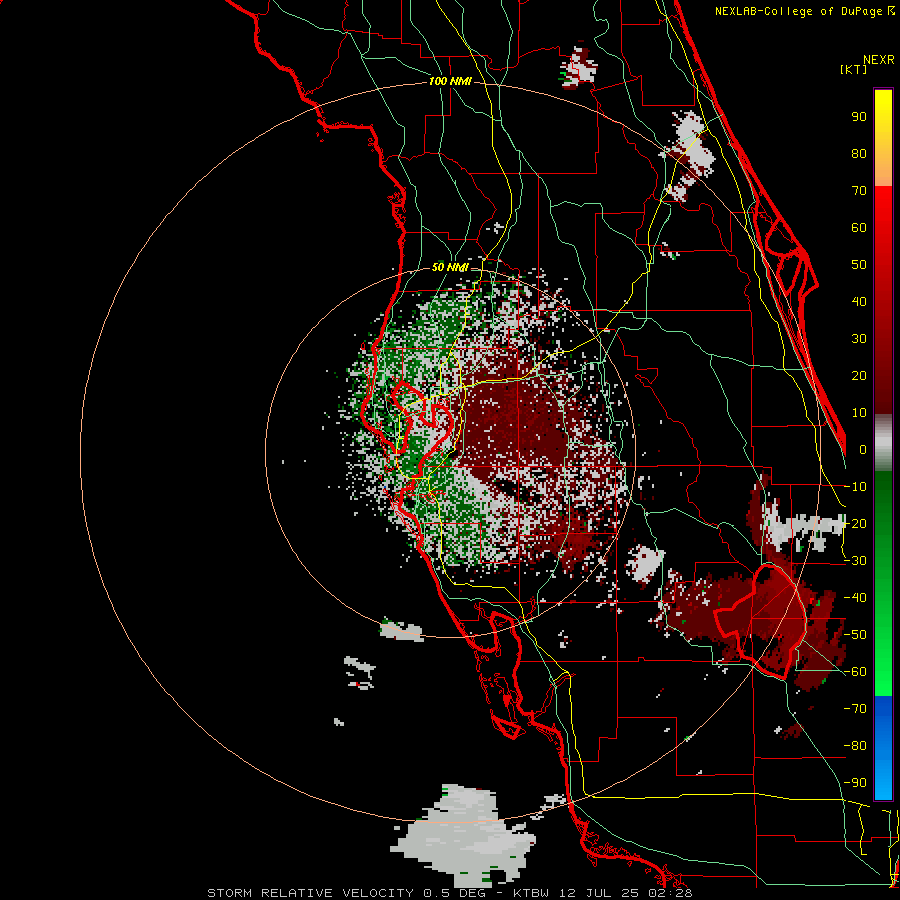Click the -70 value on velocity scale
This screenshot has width=900, height=900.
click(855, 708)
